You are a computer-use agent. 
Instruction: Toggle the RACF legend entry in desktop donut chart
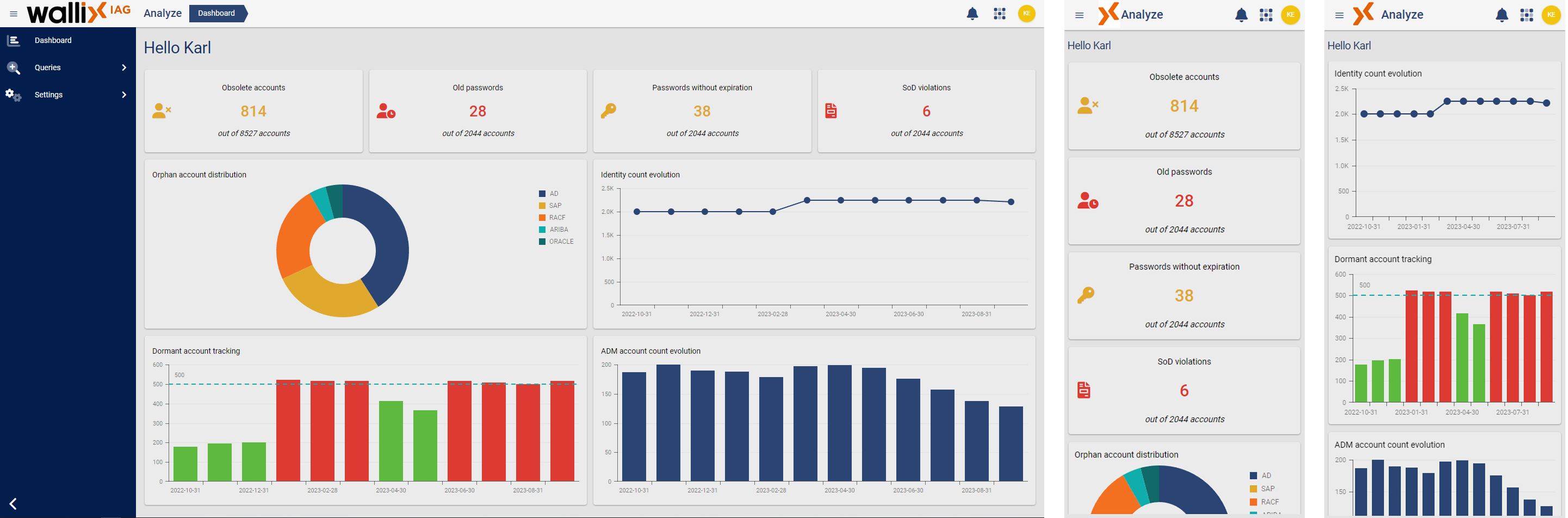point(552,217)
